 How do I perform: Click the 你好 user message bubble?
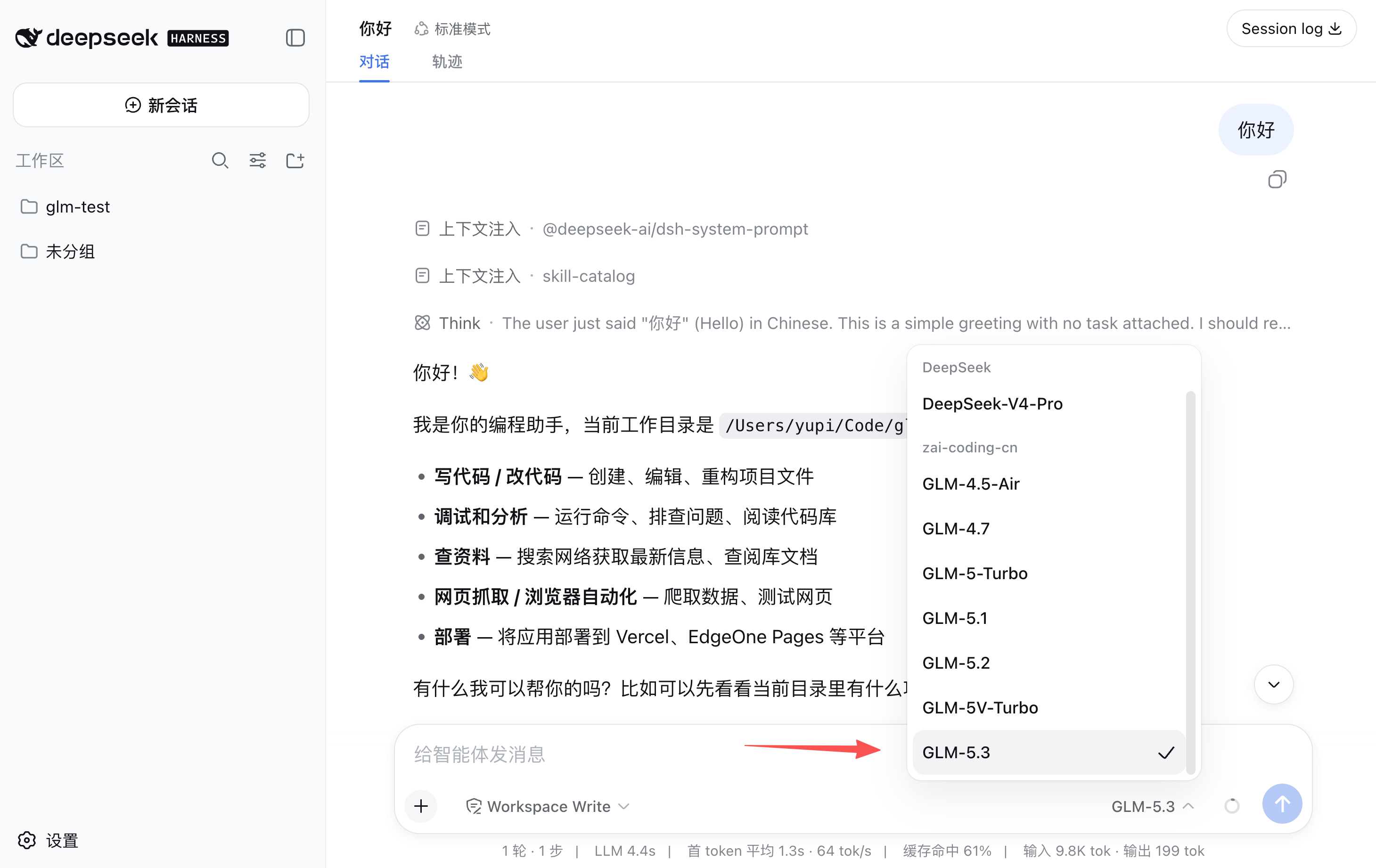pos(1256,130)
